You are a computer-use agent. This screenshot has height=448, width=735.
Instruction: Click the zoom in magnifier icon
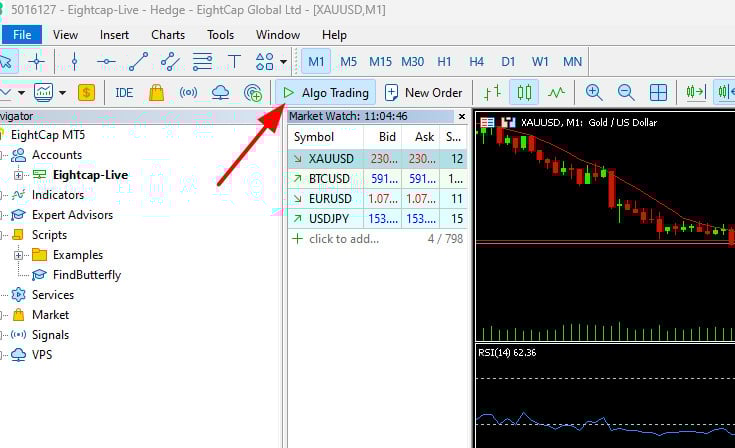[x=594, y=93]
